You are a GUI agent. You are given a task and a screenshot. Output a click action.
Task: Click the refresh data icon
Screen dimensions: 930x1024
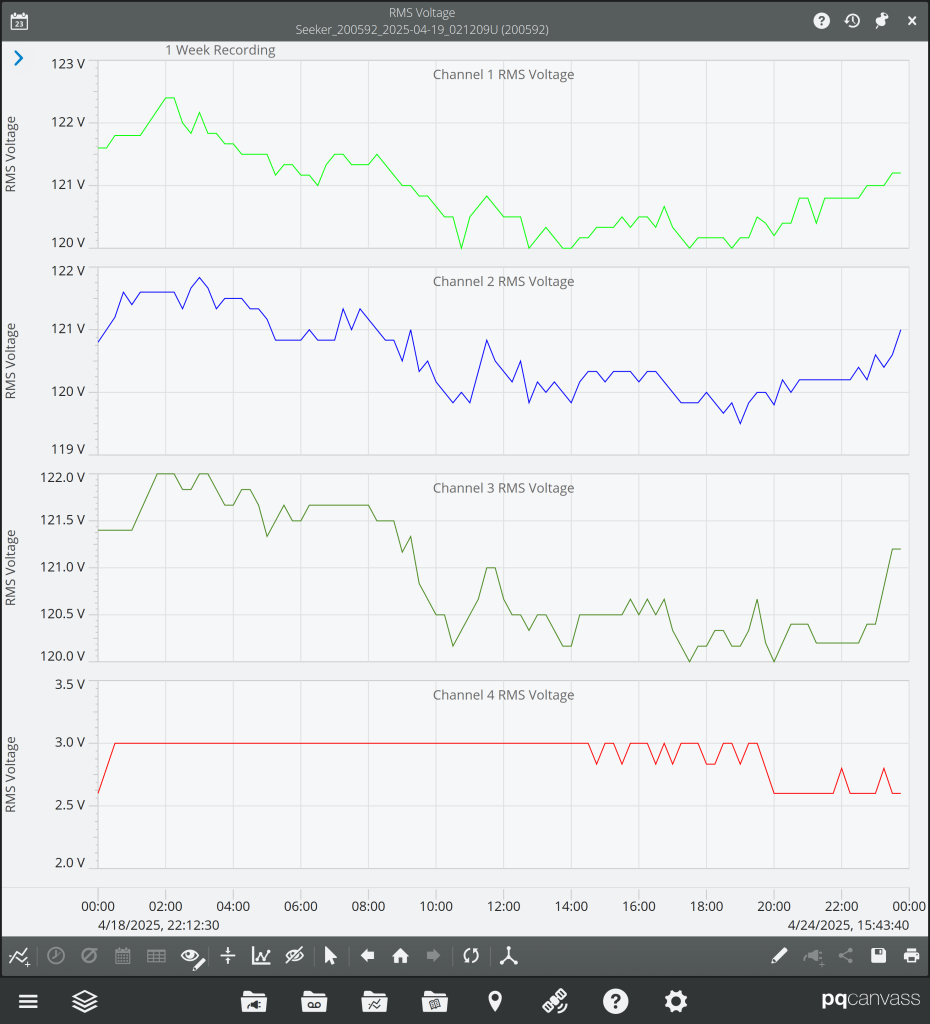point(470,955)
